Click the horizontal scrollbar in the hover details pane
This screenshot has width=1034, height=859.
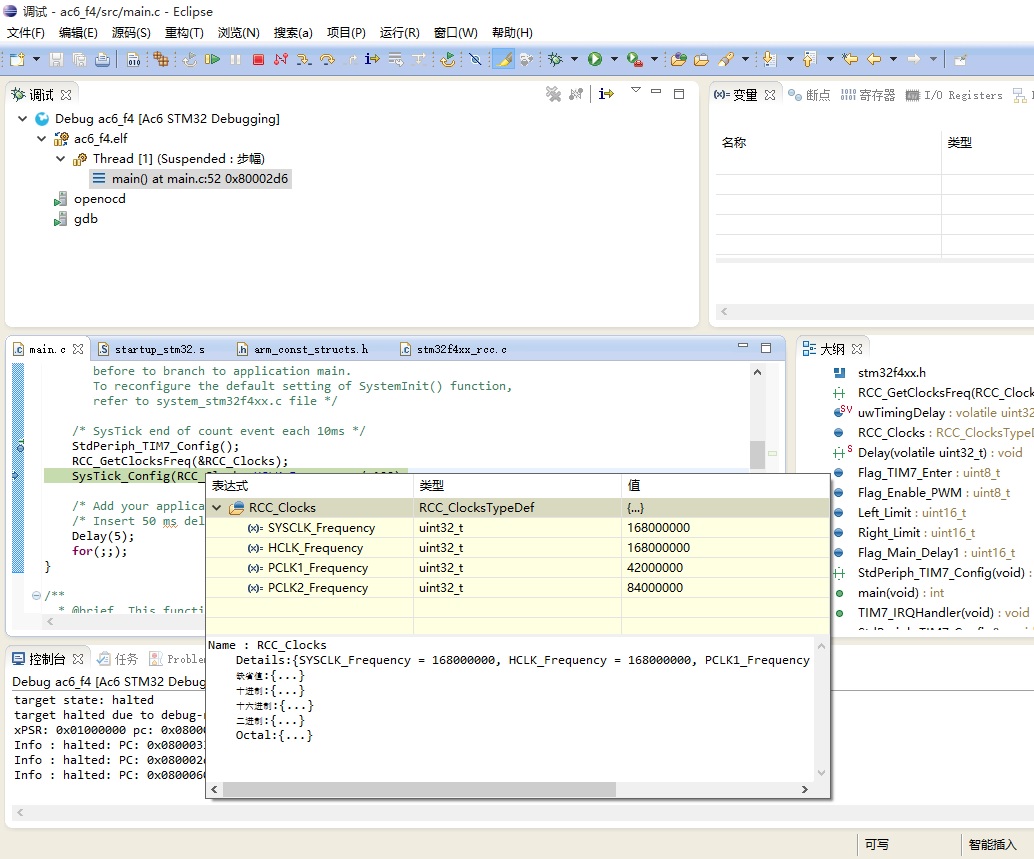(x=419, y=789)
